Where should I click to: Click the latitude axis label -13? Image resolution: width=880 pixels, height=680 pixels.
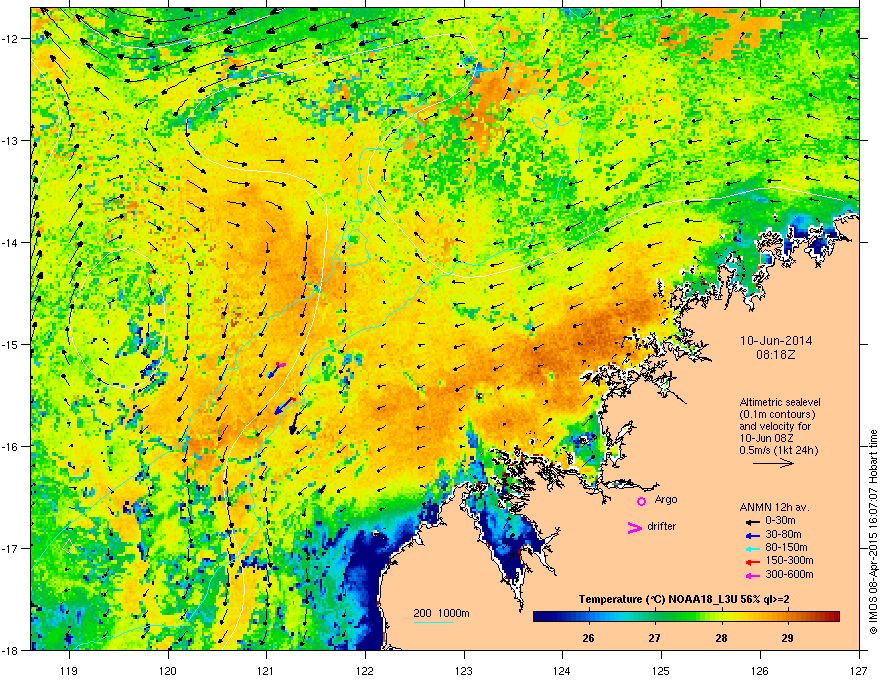point(11,140)
